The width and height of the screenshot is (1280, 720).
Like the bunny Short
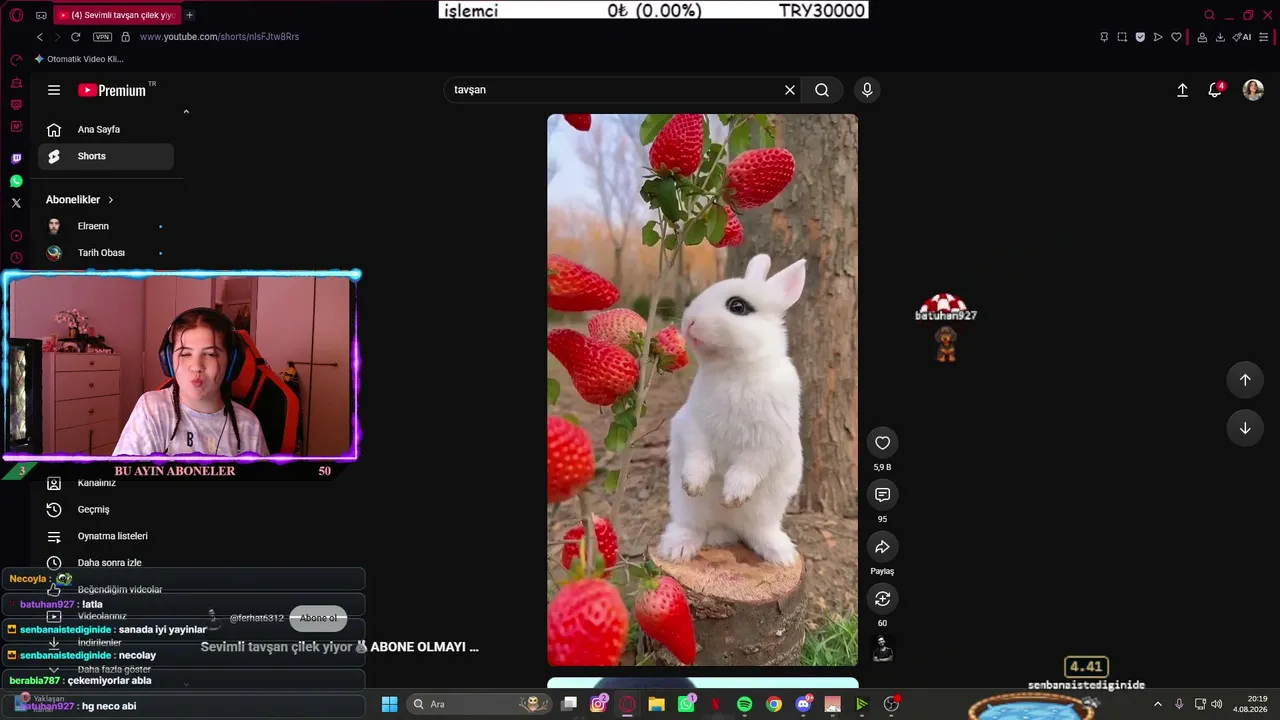coord(882,443)
